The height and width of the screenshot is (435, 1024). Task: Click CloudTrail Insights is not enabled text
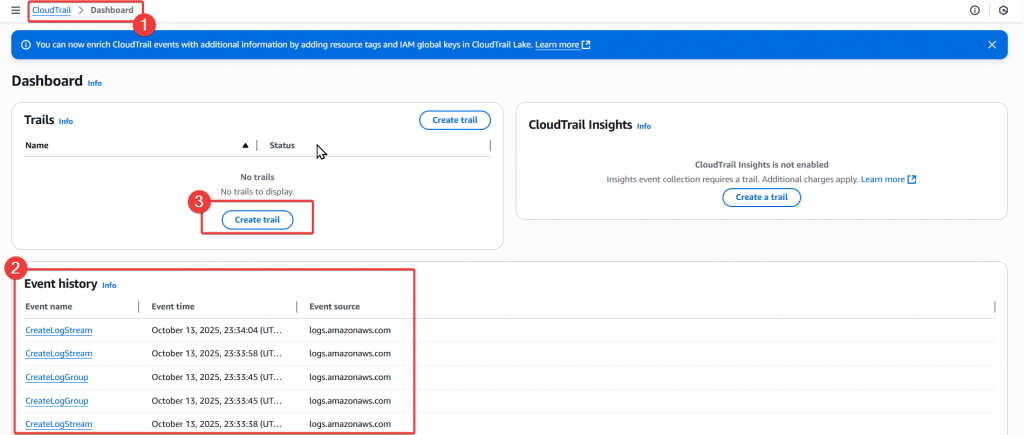coord(761,165)
